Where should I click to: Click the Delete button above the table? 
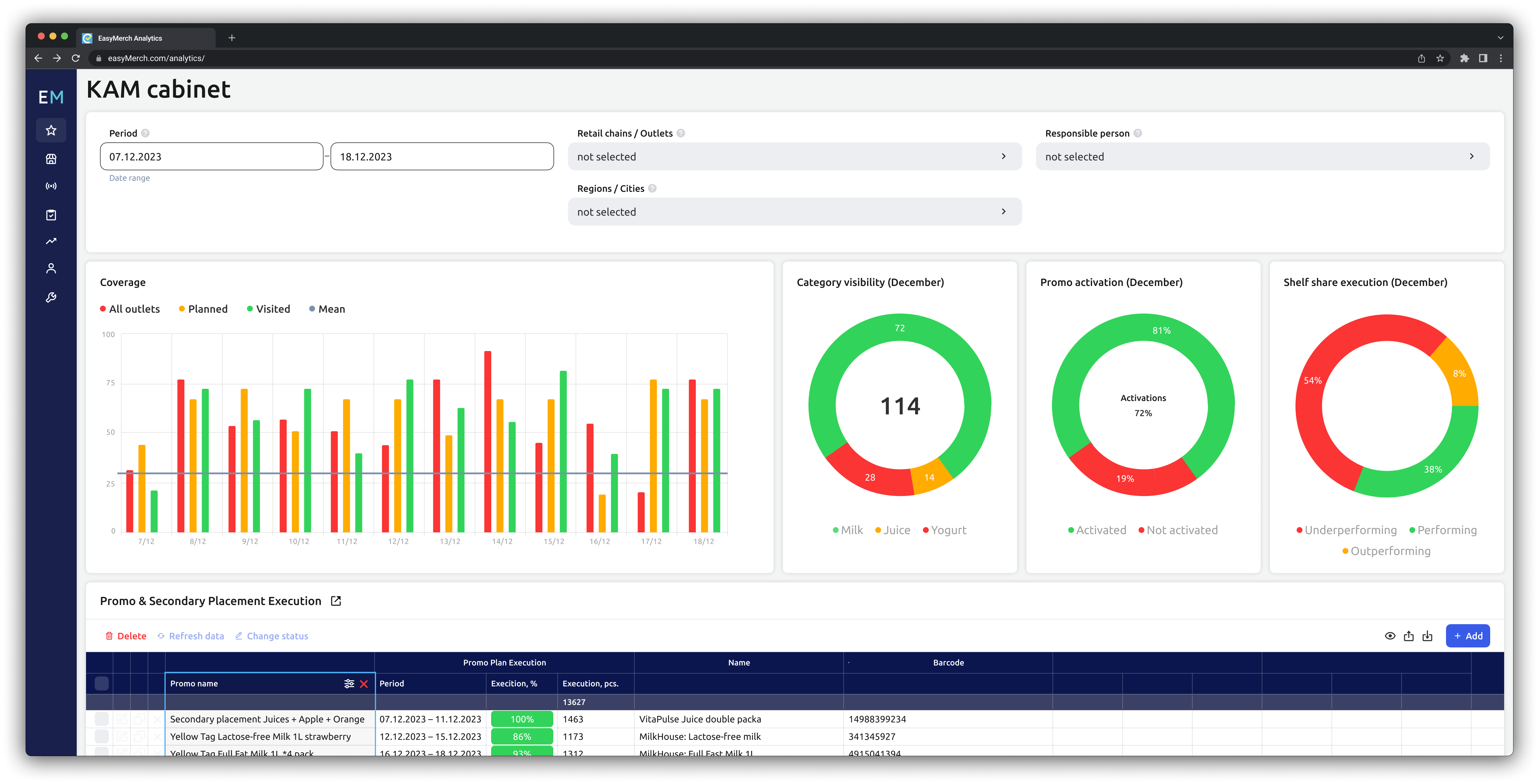tap(126, 636)
